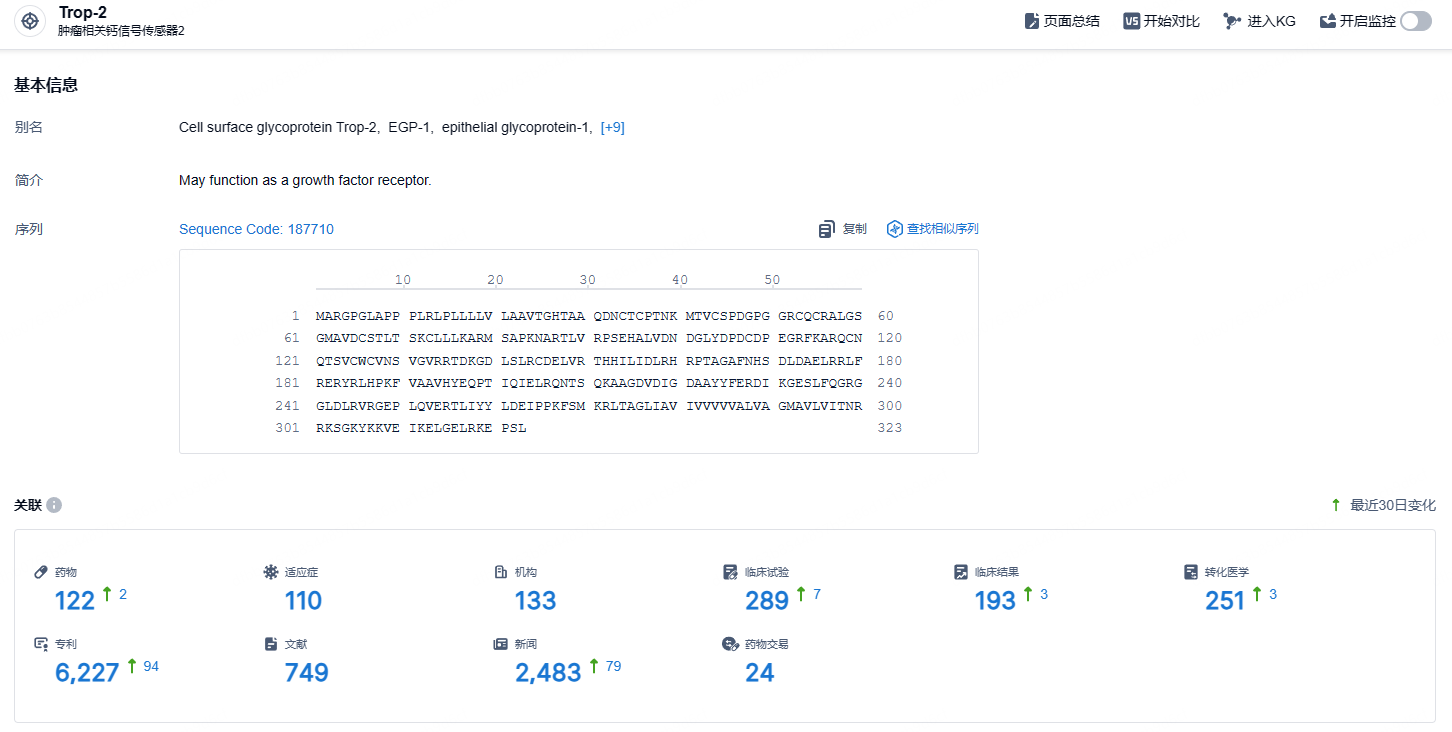Image resolution: width=1452 pixels, height=732 pixels.
Task: Click sequence row starting RKSGKYKKVE
Action: tap(421, 428)
